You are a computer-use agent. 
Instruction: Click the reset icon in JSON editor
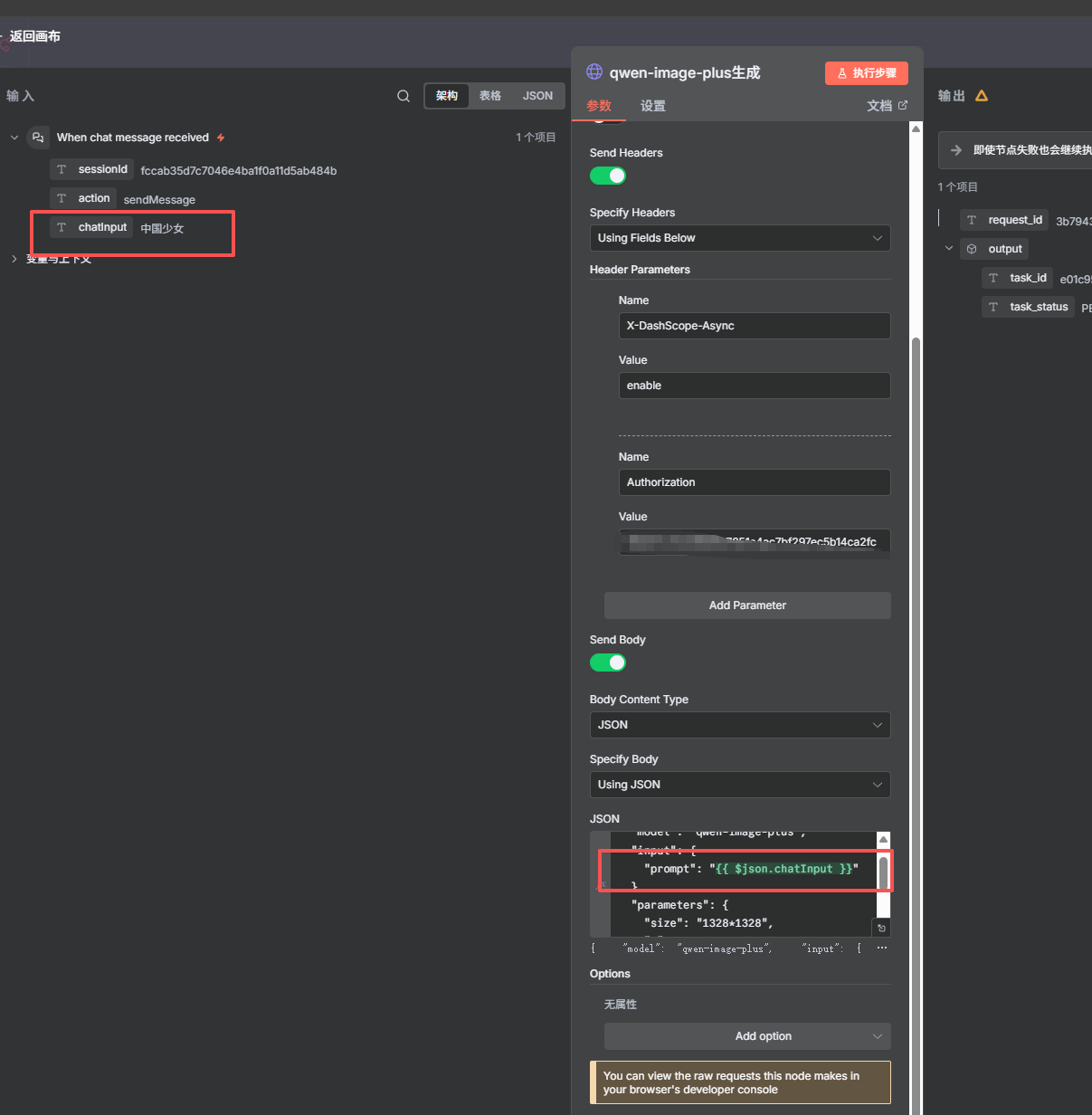pyautogui.click(x=882, y=928)
